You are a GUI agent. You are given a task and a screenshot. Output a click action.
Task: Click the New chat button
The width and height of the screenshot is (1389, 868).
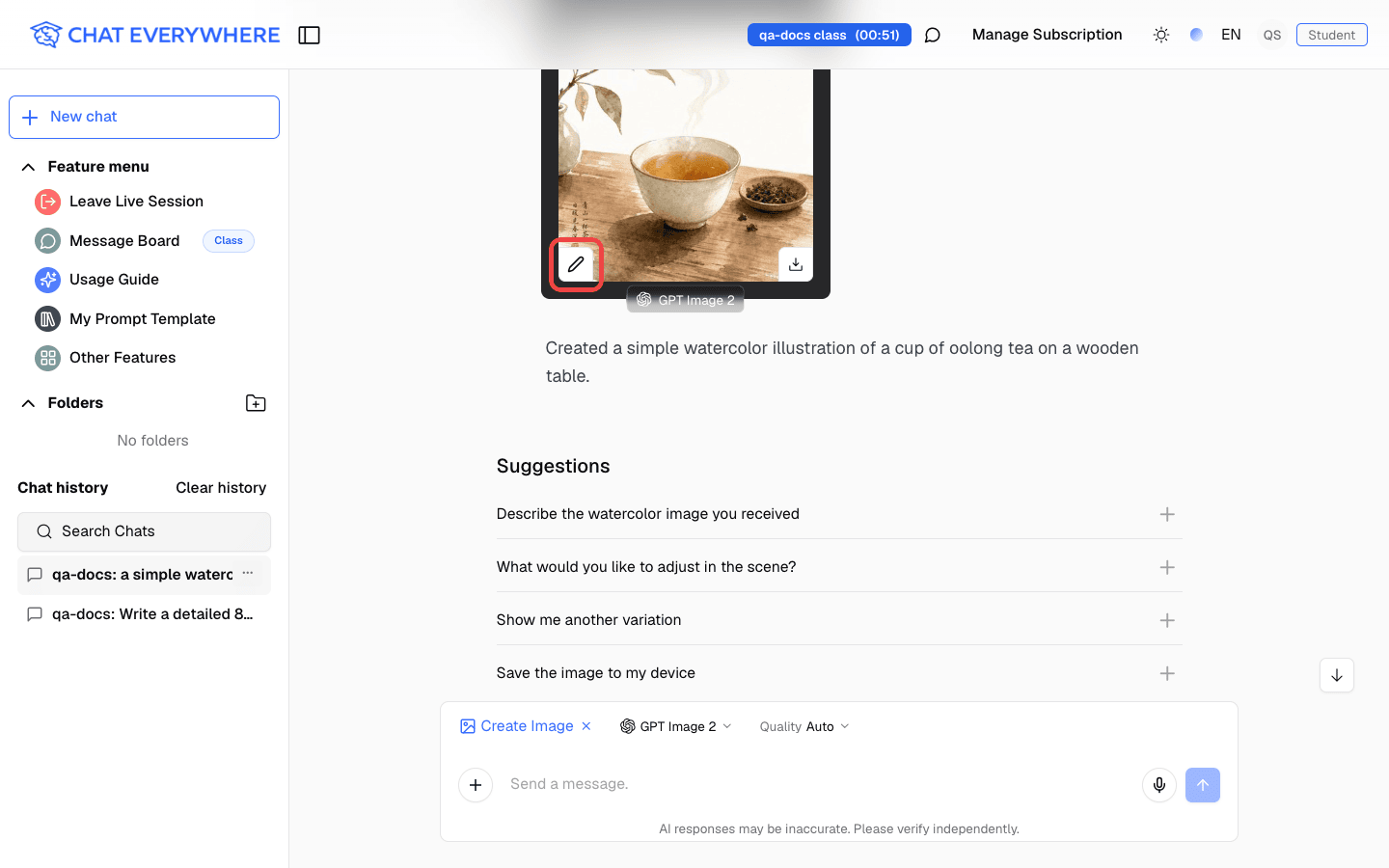(144, 117)
